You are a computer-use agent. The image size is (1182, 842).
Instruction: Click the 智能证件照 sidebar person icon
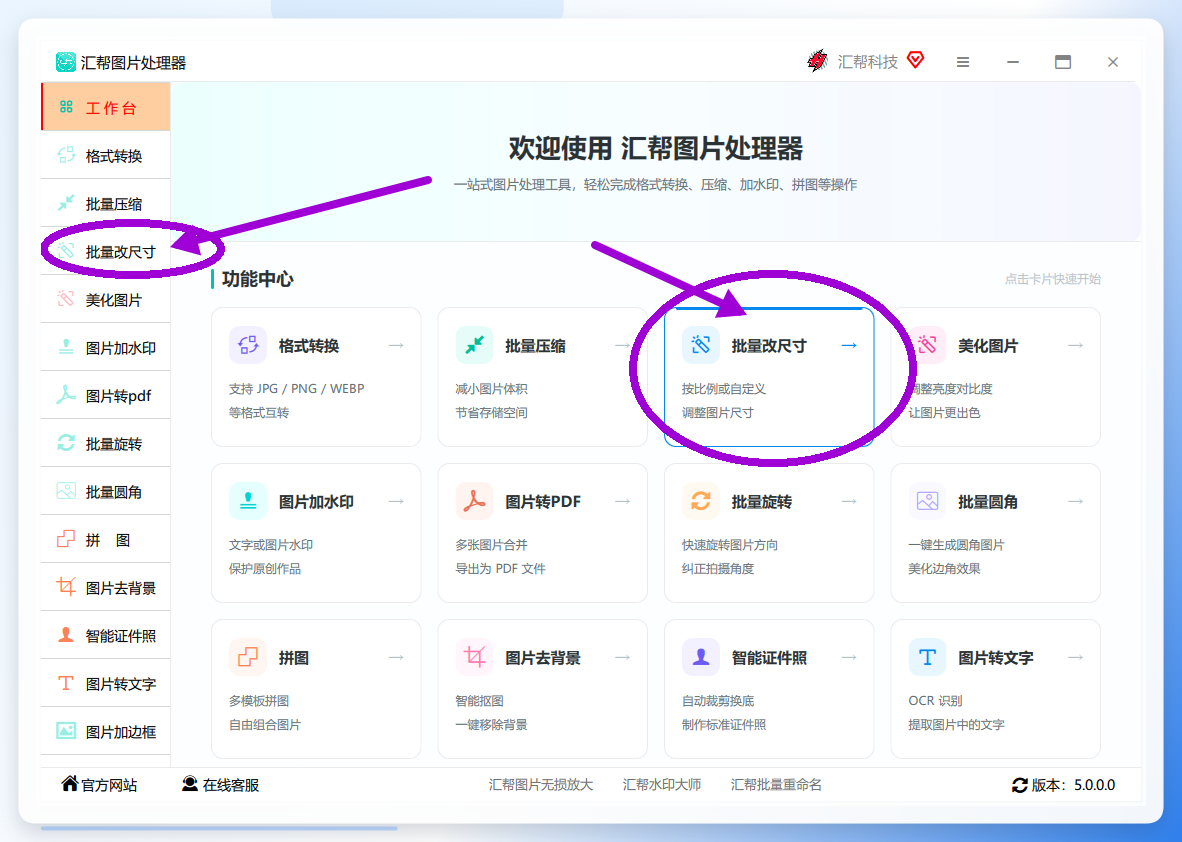coord(66,635)
